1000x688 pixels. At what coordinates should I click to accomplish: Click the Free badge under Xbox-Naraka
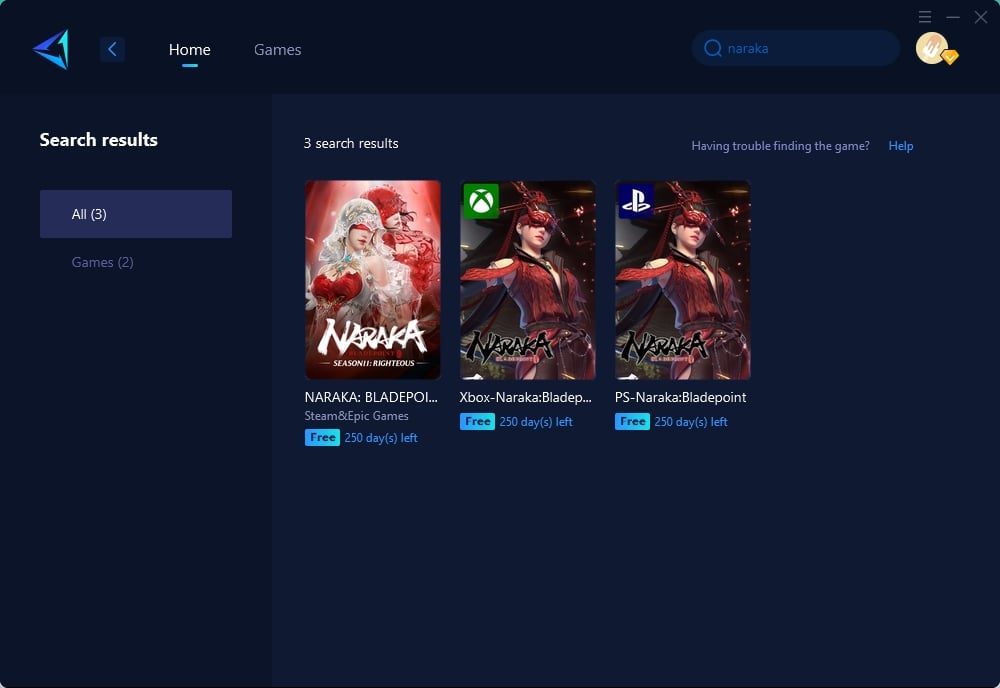477,421
